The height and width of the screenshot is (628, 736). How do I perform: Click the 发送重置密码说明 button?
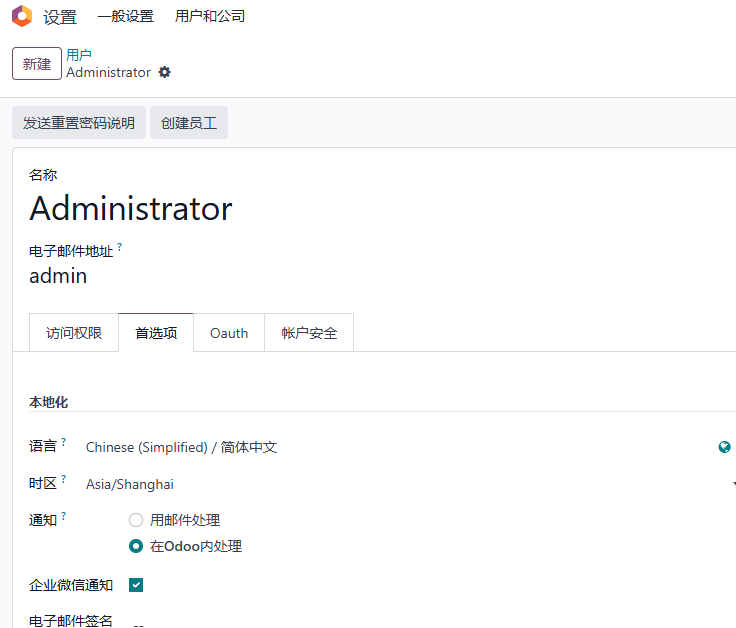(79, 123)
